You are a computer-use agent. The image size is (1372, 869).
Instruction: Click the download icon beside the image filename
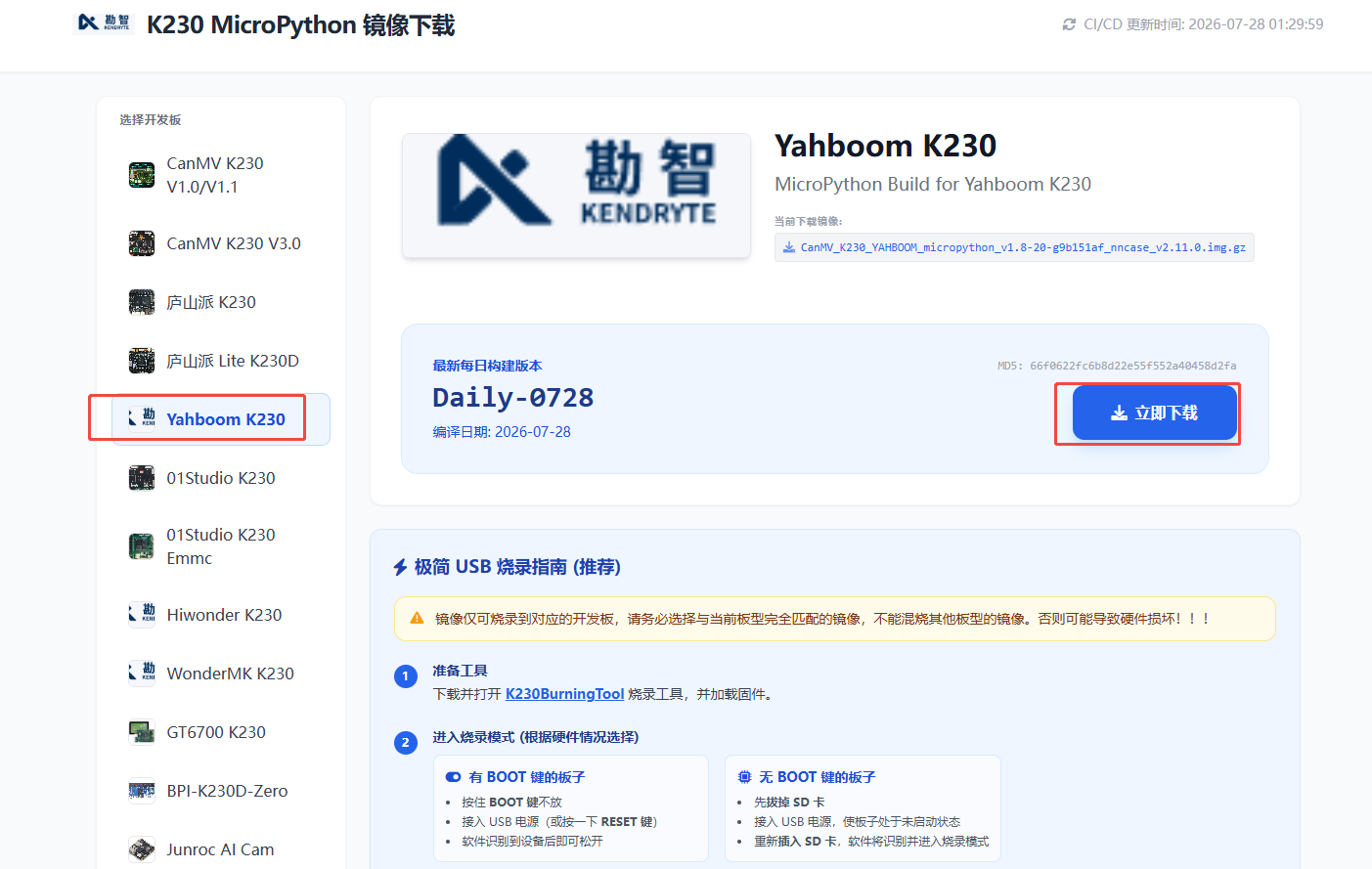[x=789, y=247]
